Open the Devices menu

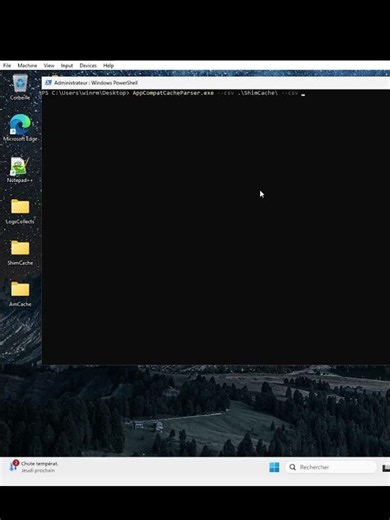click(88, 66)
